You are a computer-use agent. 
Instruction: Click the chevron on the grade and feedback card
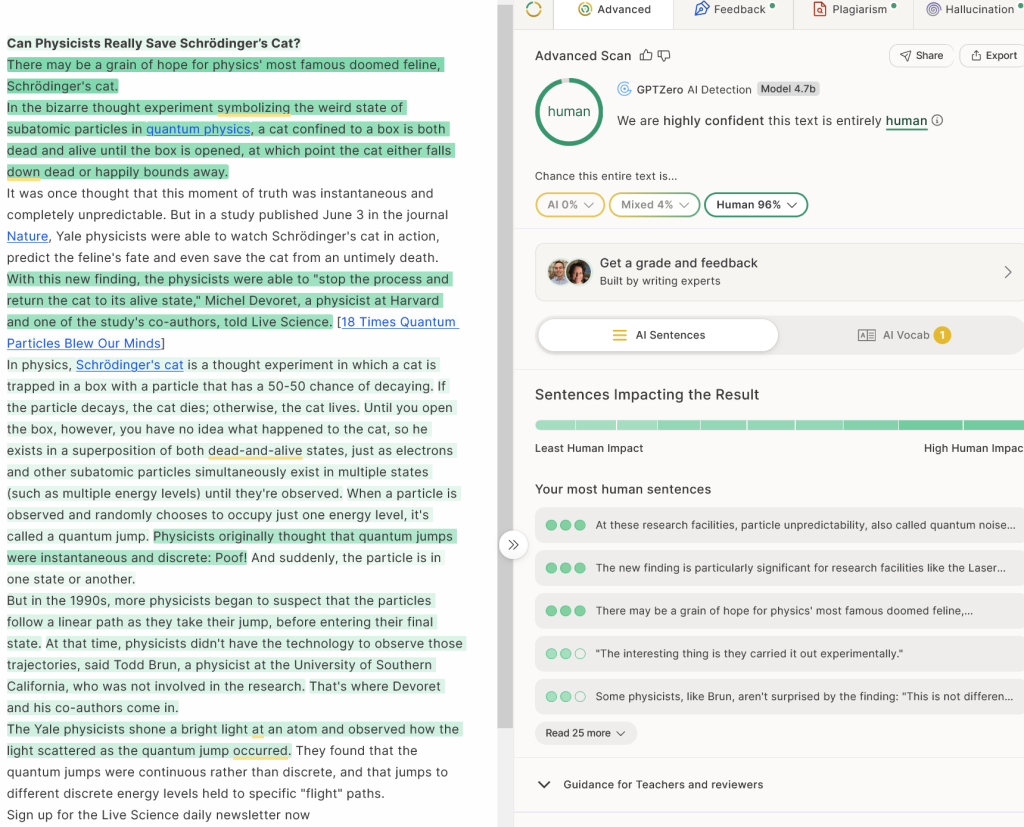pyautogui.click(x=1008, y=272)
